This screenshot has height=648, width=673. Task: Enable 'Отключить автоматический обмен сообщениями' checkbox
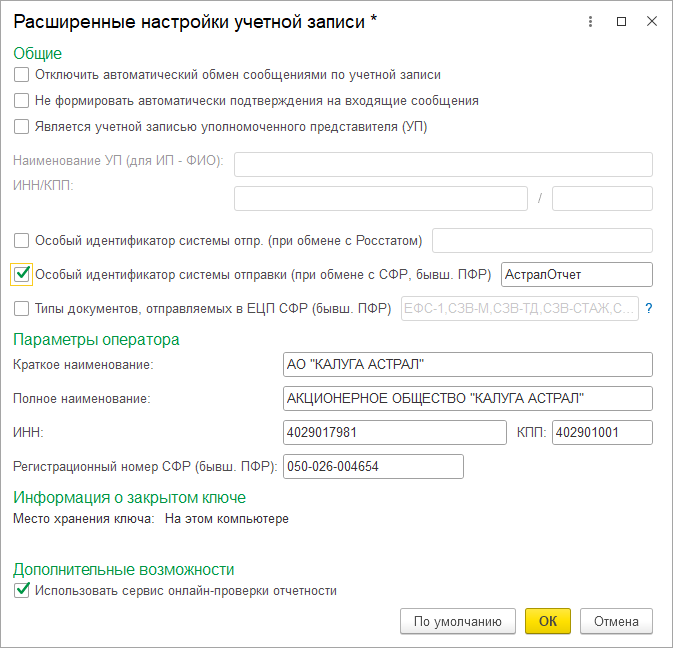click(22, 75)
